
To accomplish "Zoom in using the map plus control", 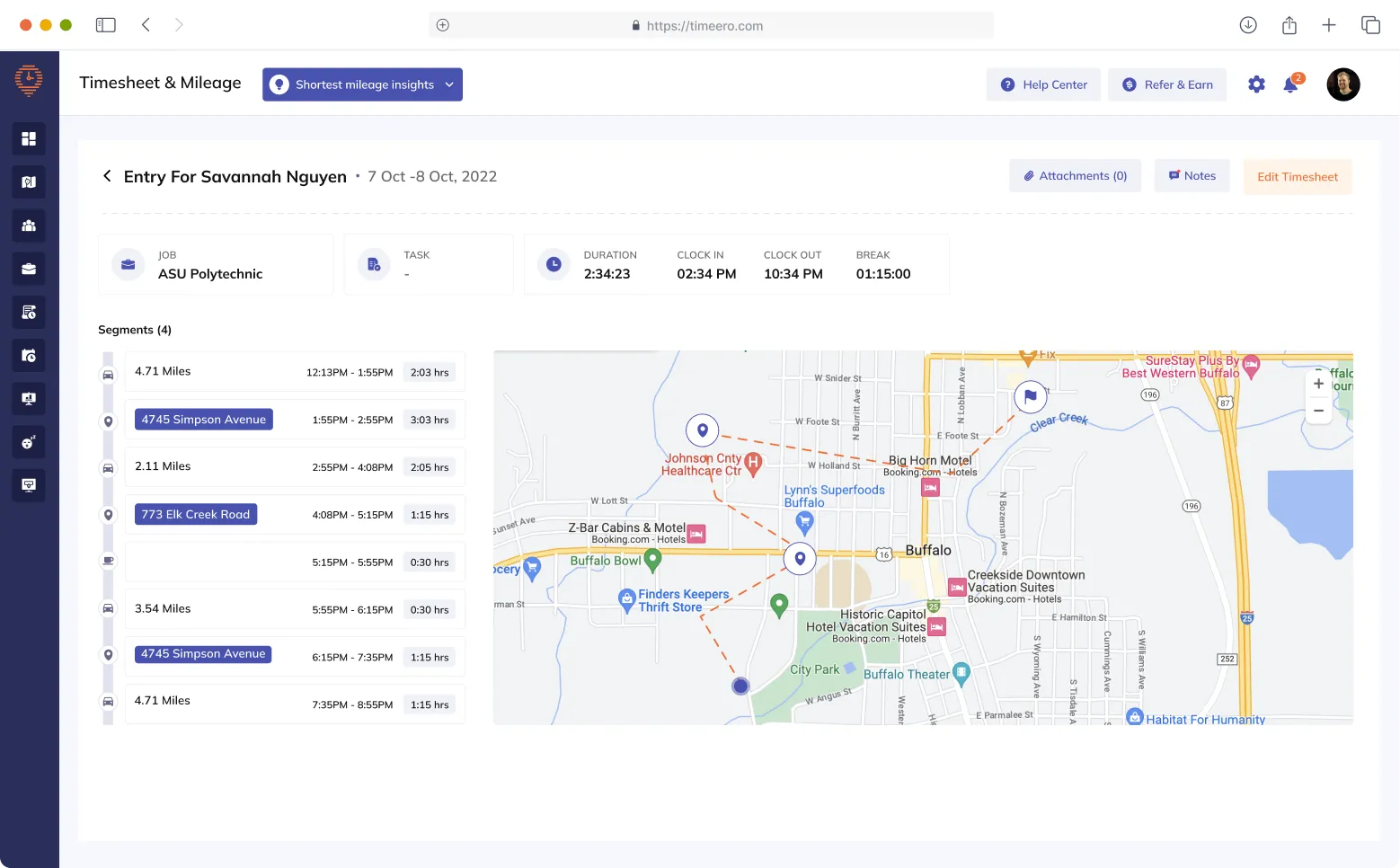I will tap(1318, 382).
